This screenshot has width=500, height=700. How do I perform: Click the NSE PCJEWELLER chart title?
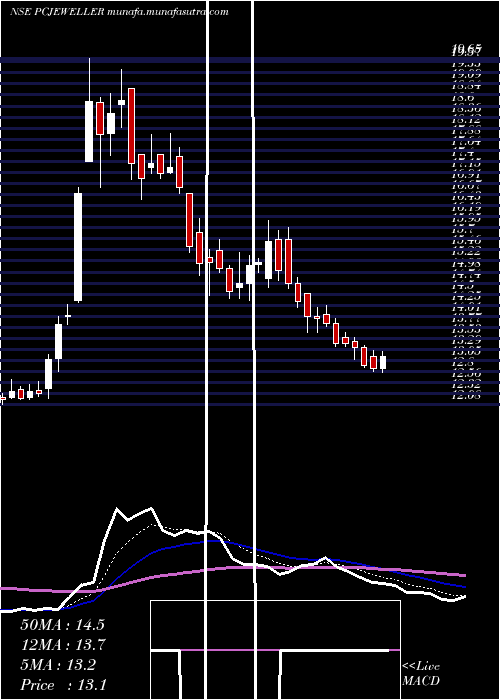[x=58, y=12]
